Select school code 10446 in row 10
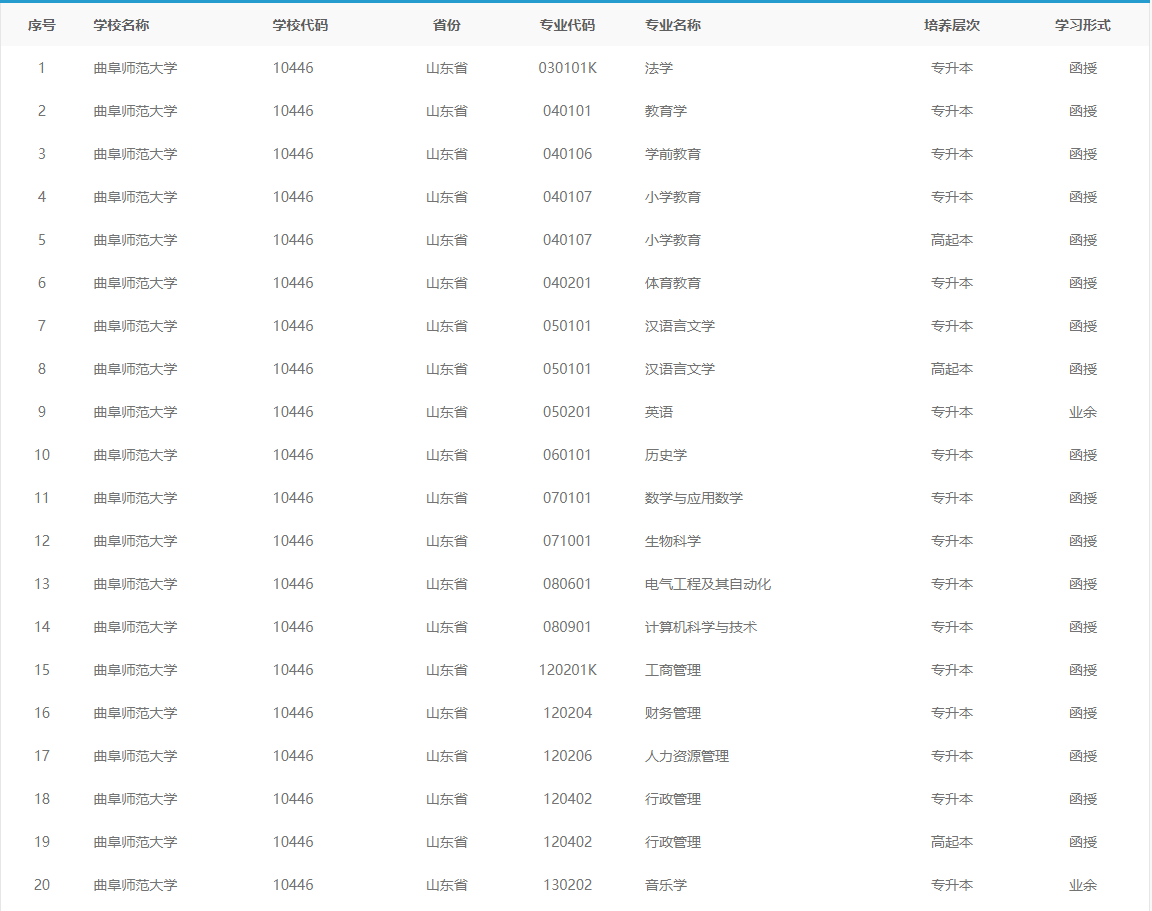 [x=293, y=455]
